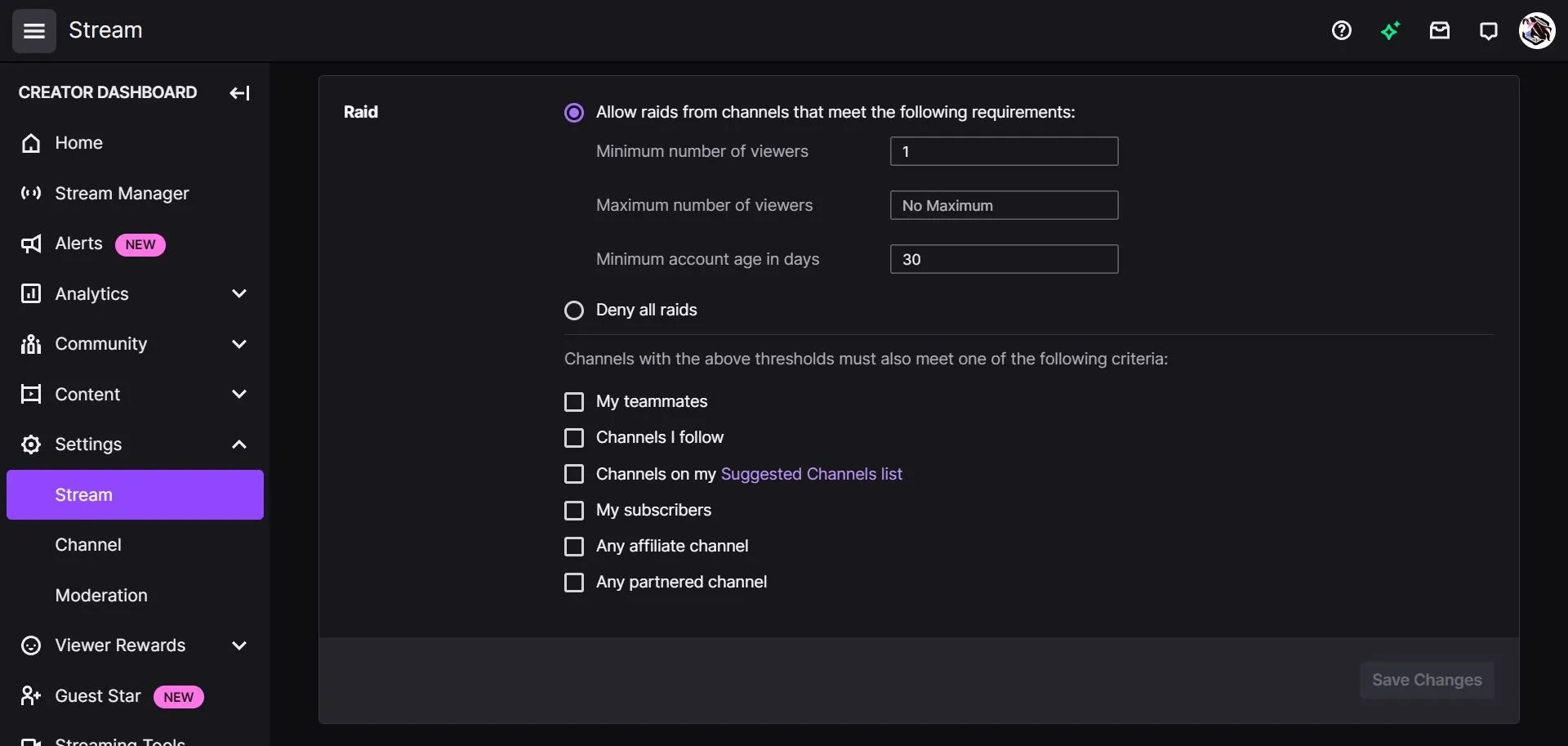Open the chat bubble icon
The height and width of the screenshot is (746, 1568).
point(1488,30)
